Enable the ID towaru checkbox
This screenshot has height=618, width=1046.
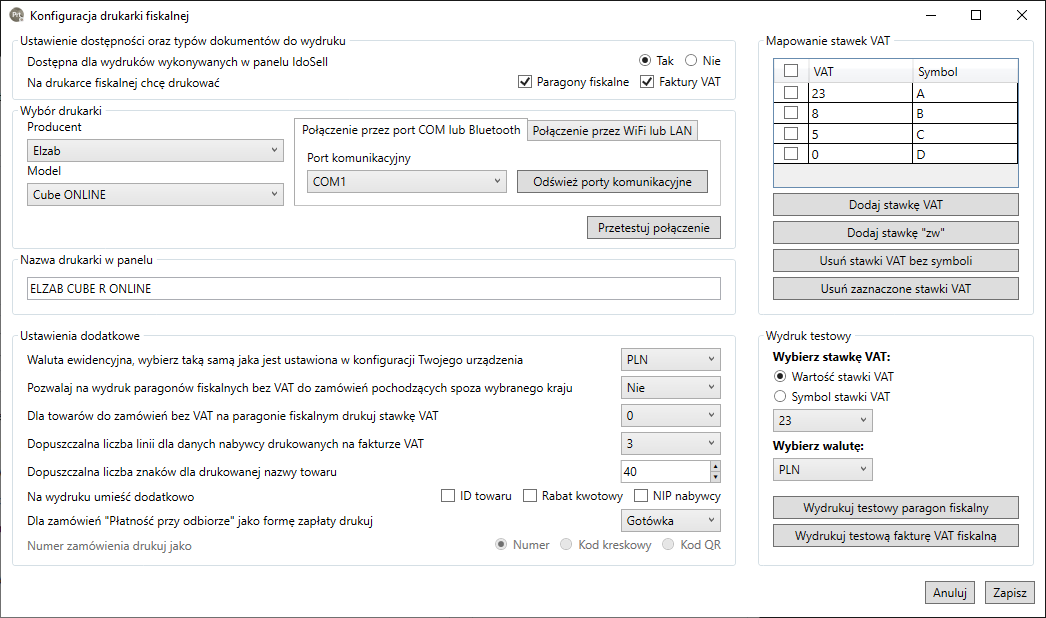448,496
